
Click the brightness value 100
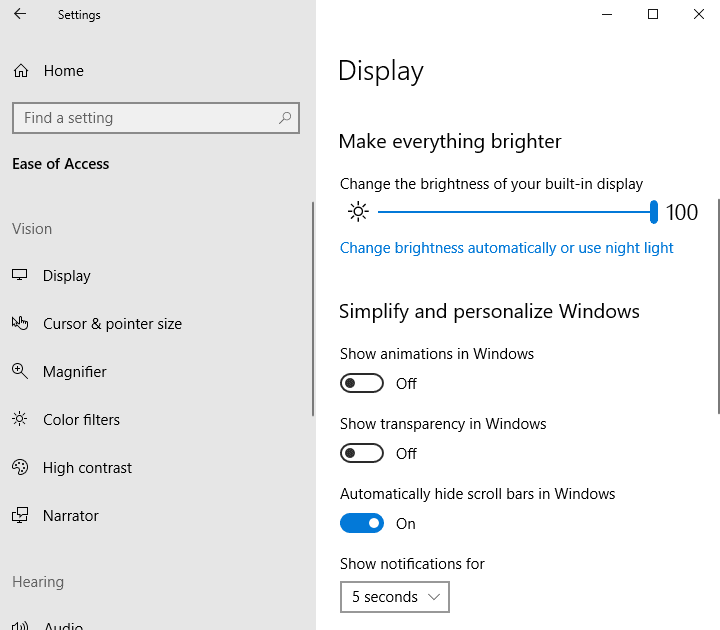click(x=682, y=212)
